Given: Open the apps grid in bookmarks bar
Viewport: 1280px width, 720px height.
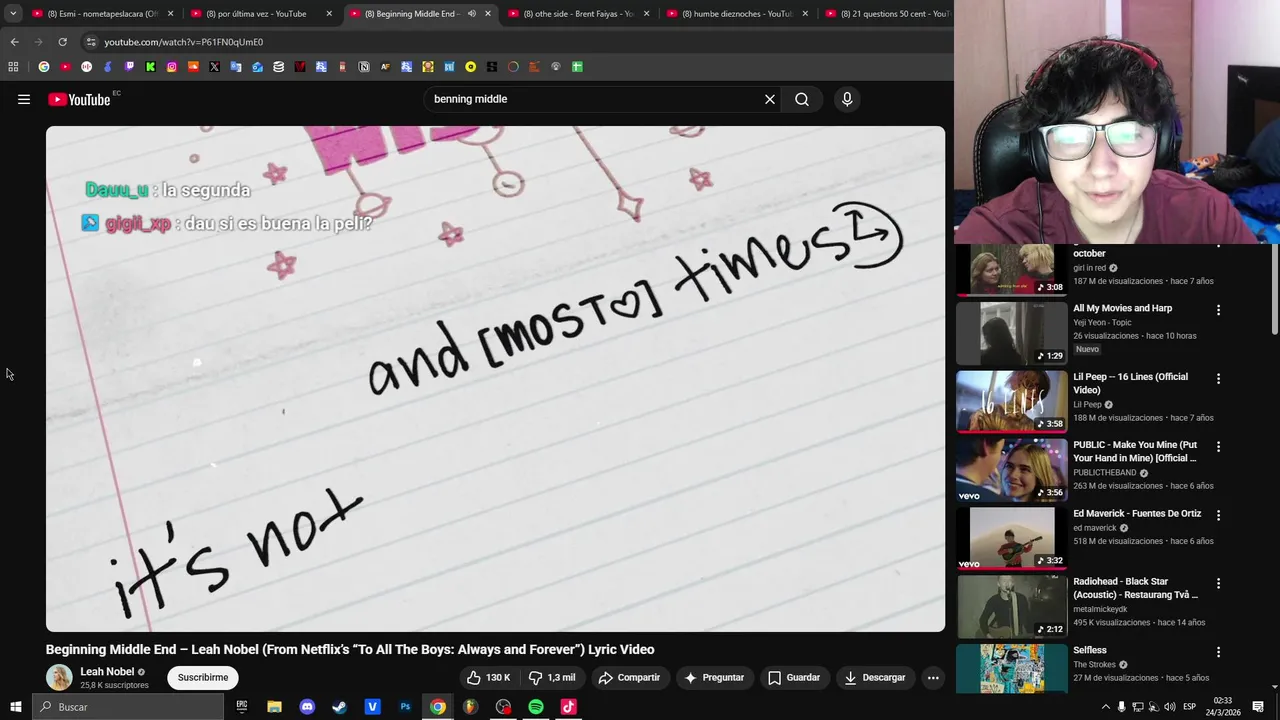Looking at the screenshot, I should (13, 67).
